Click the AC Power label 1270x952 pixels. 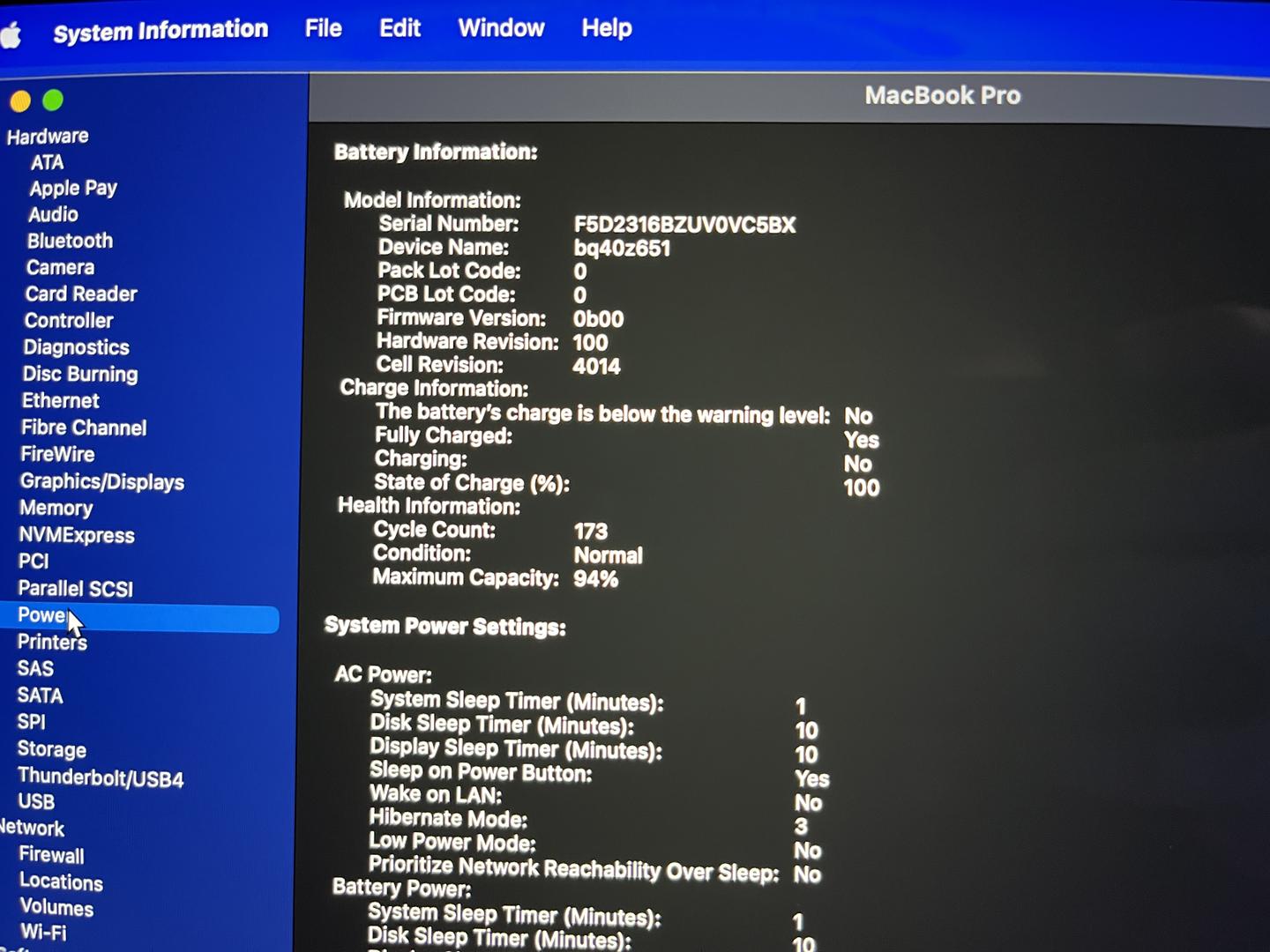coord(383,675)
